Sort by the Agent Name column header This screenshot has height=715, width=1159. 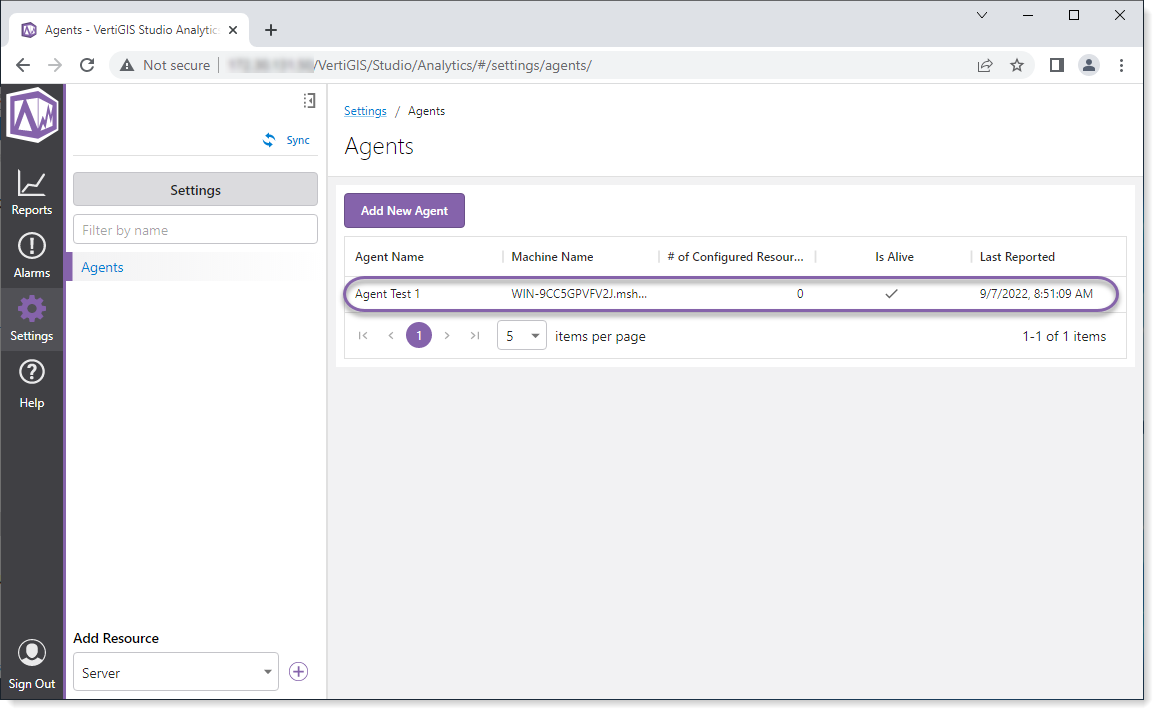tap(389, 257)
